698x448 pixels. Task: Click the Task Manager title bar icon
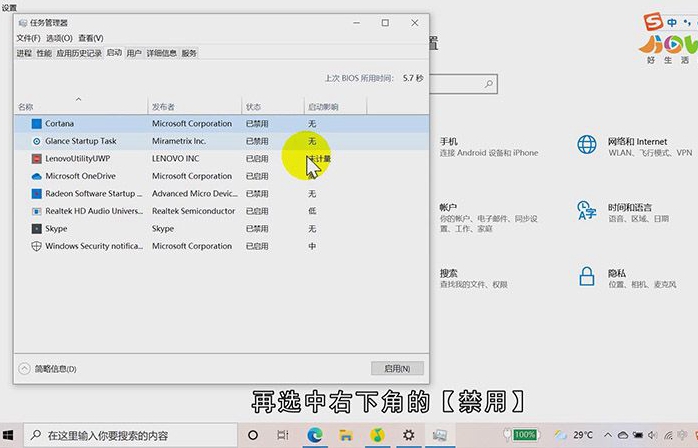(23, 23)
